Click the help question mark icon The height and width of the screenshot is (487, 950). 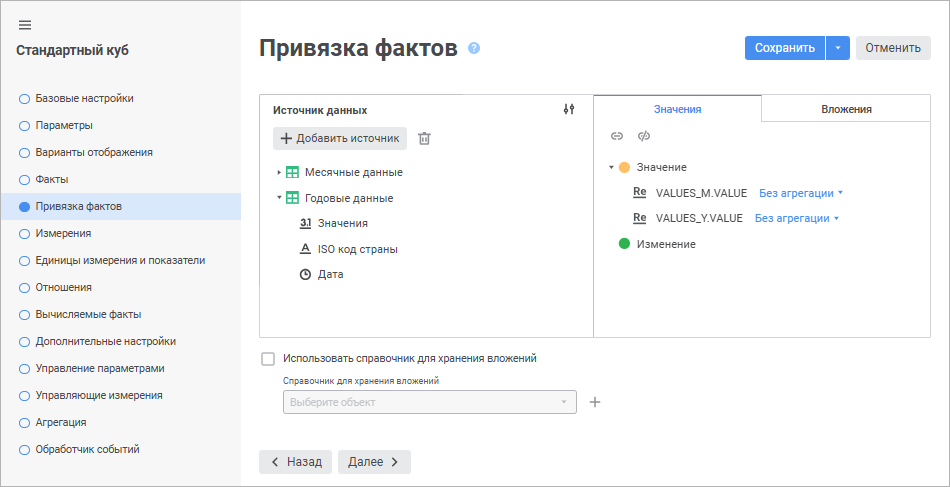[474, 48]
